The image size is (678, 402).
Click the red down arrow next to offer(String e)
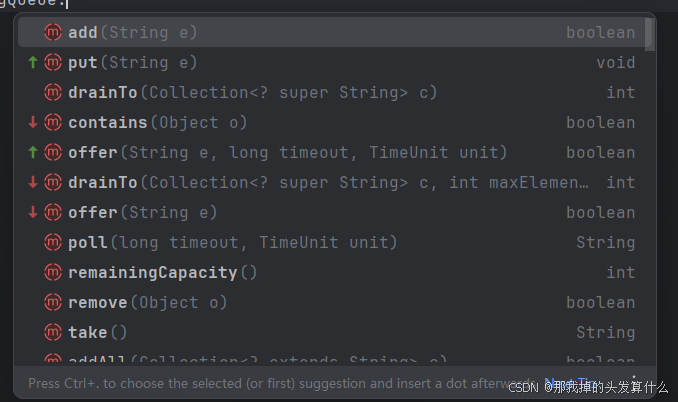tap(33, 212)
